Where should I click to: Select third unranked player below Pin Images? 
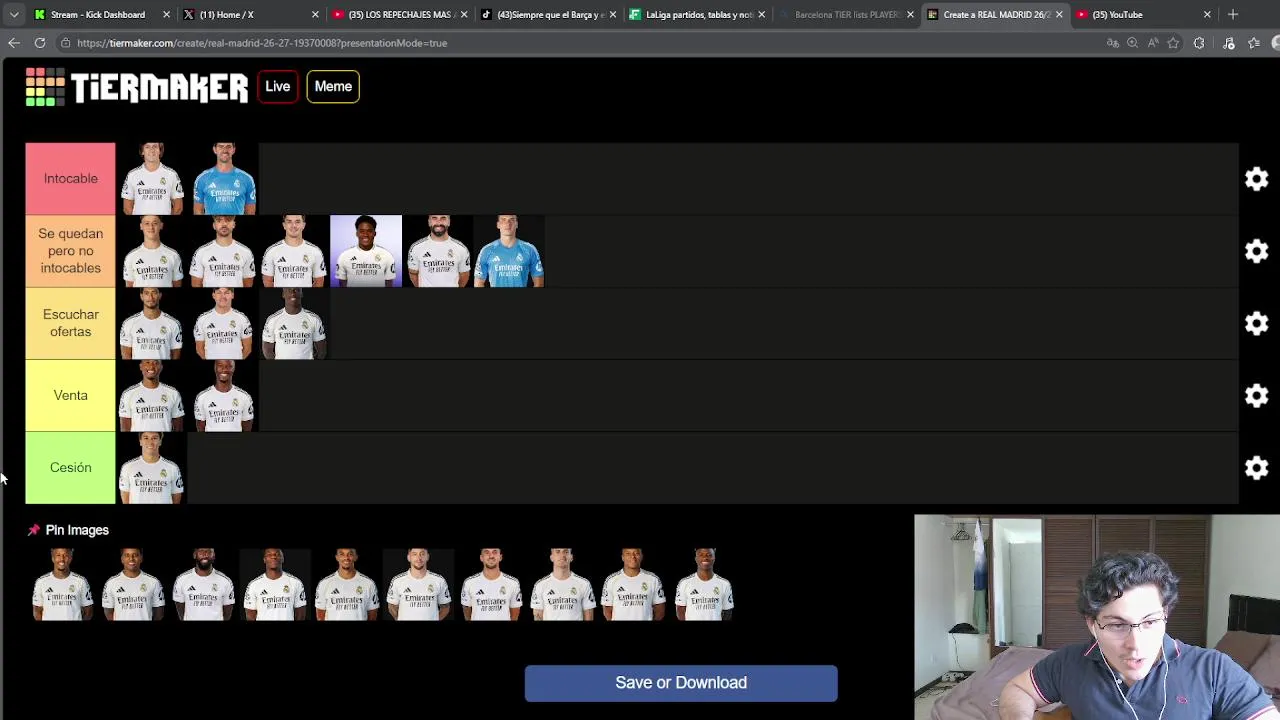tap(204, 585)
